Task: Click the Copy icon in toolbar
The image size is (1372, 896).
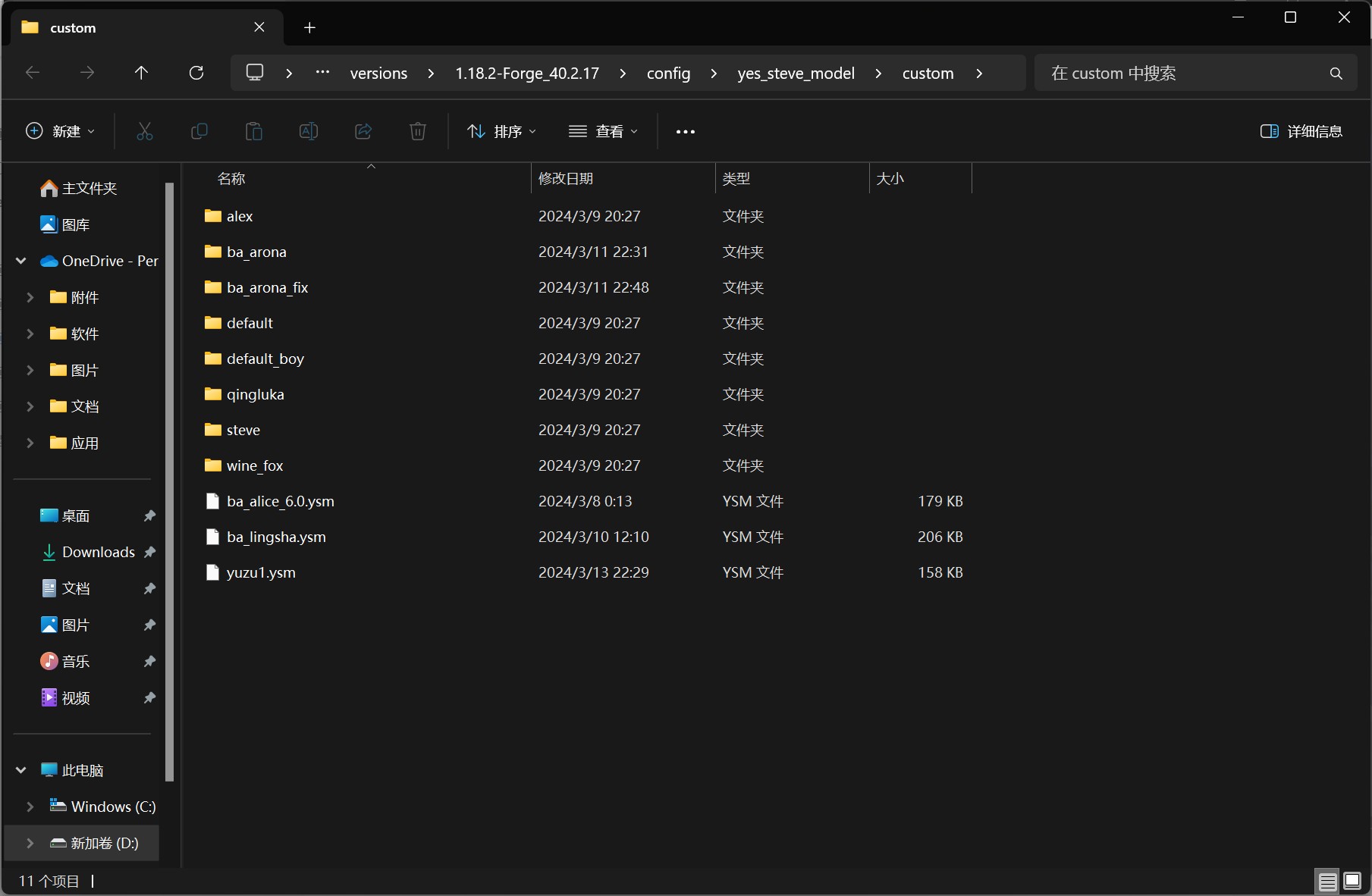Action: (199, 132)
